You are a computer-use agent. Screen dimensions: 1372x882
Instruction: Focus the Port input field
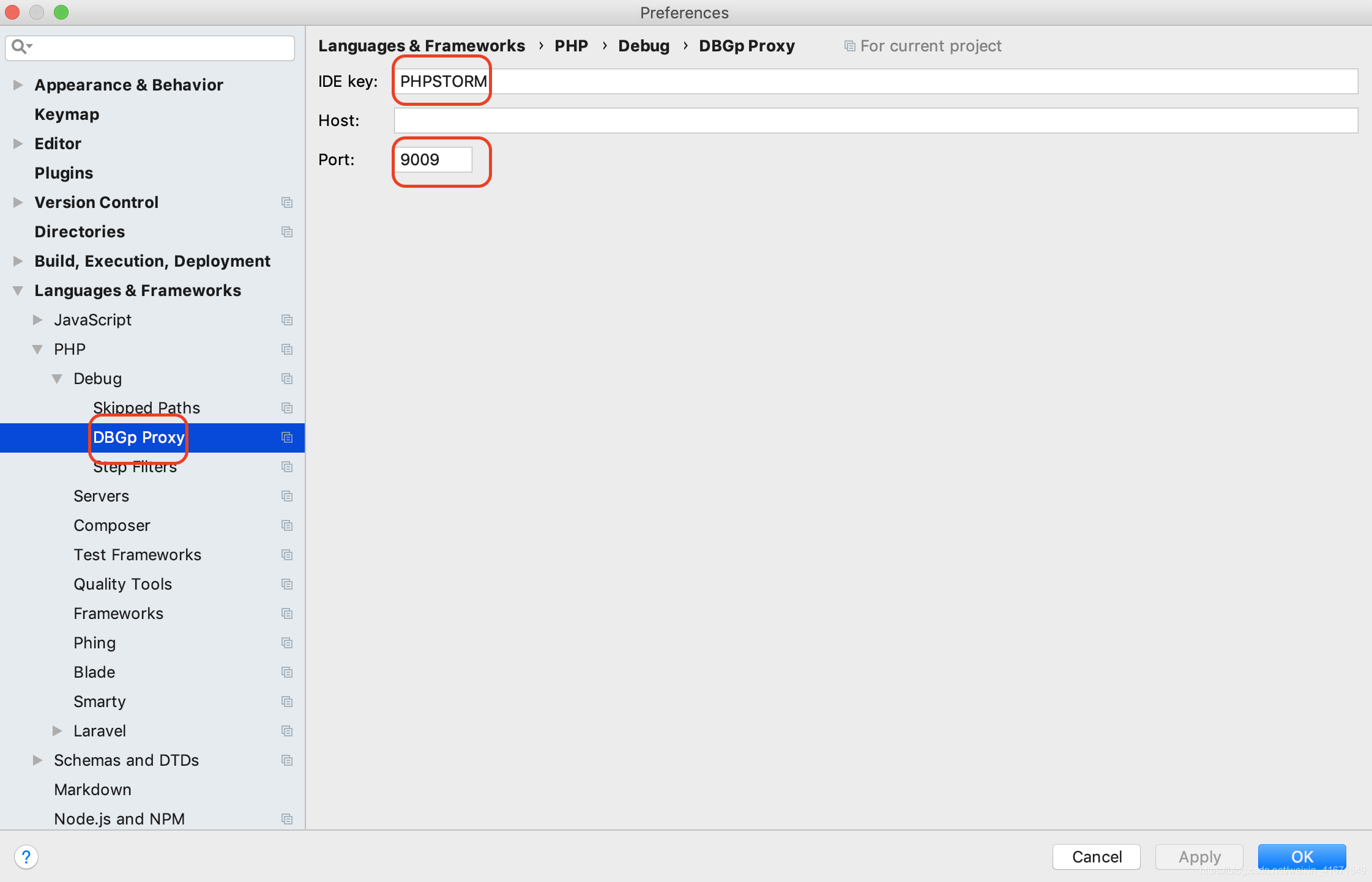tap(433, 160)
